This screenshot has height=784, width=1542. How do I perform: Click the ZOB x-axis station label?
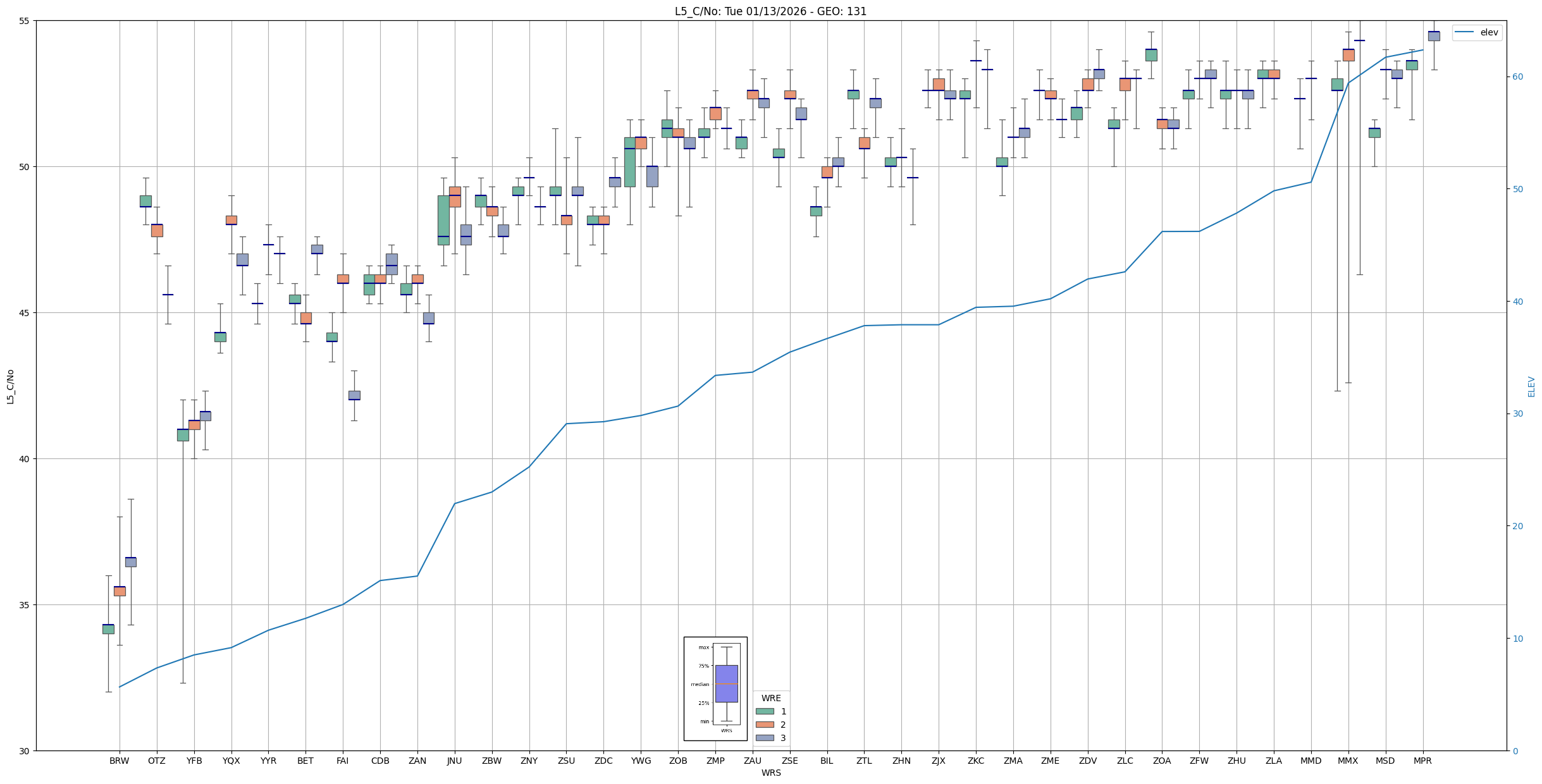pos(678,761)
